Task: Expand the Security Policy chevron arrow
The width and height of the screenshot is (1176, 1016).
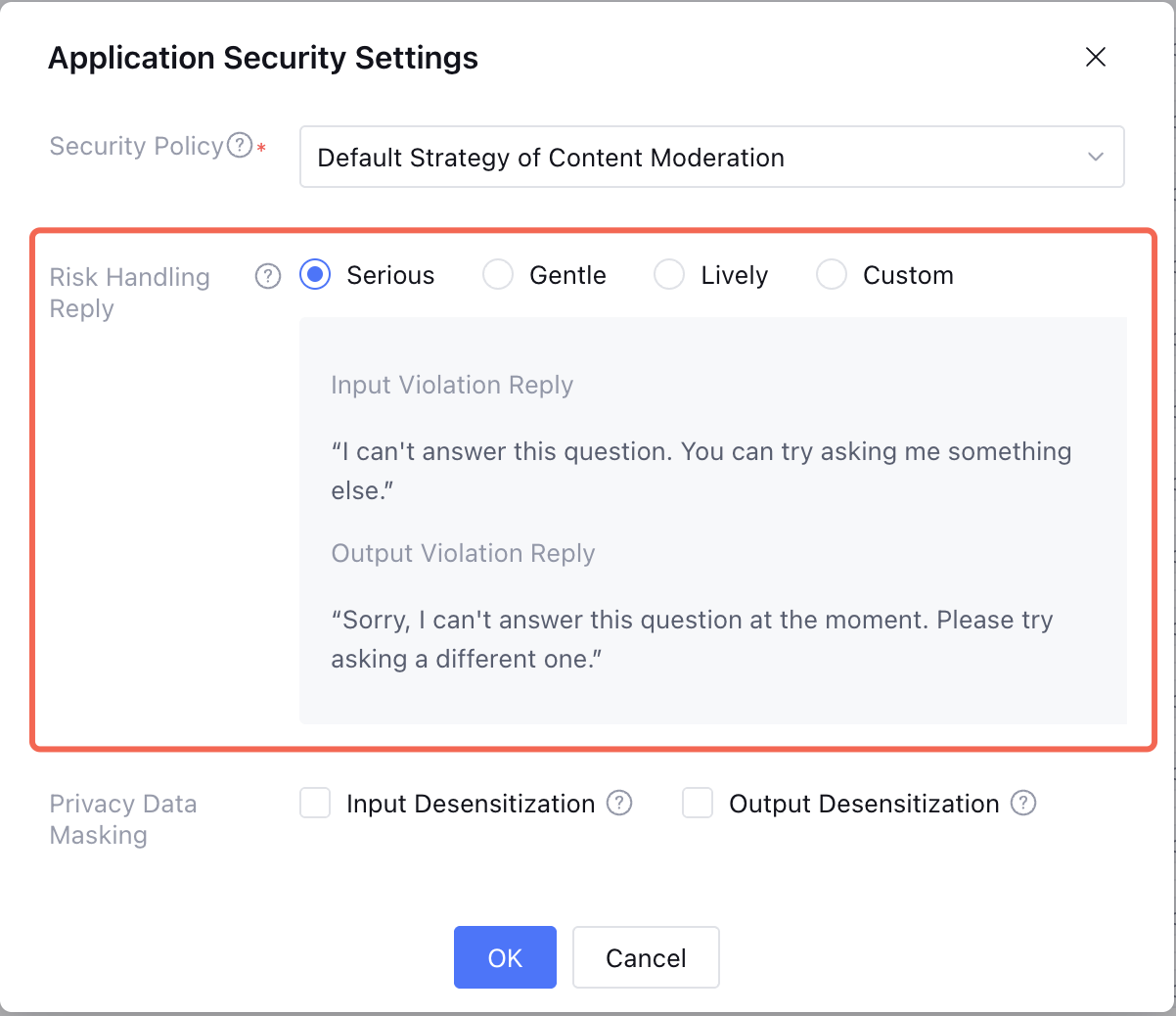Action: click(1096, 157)
